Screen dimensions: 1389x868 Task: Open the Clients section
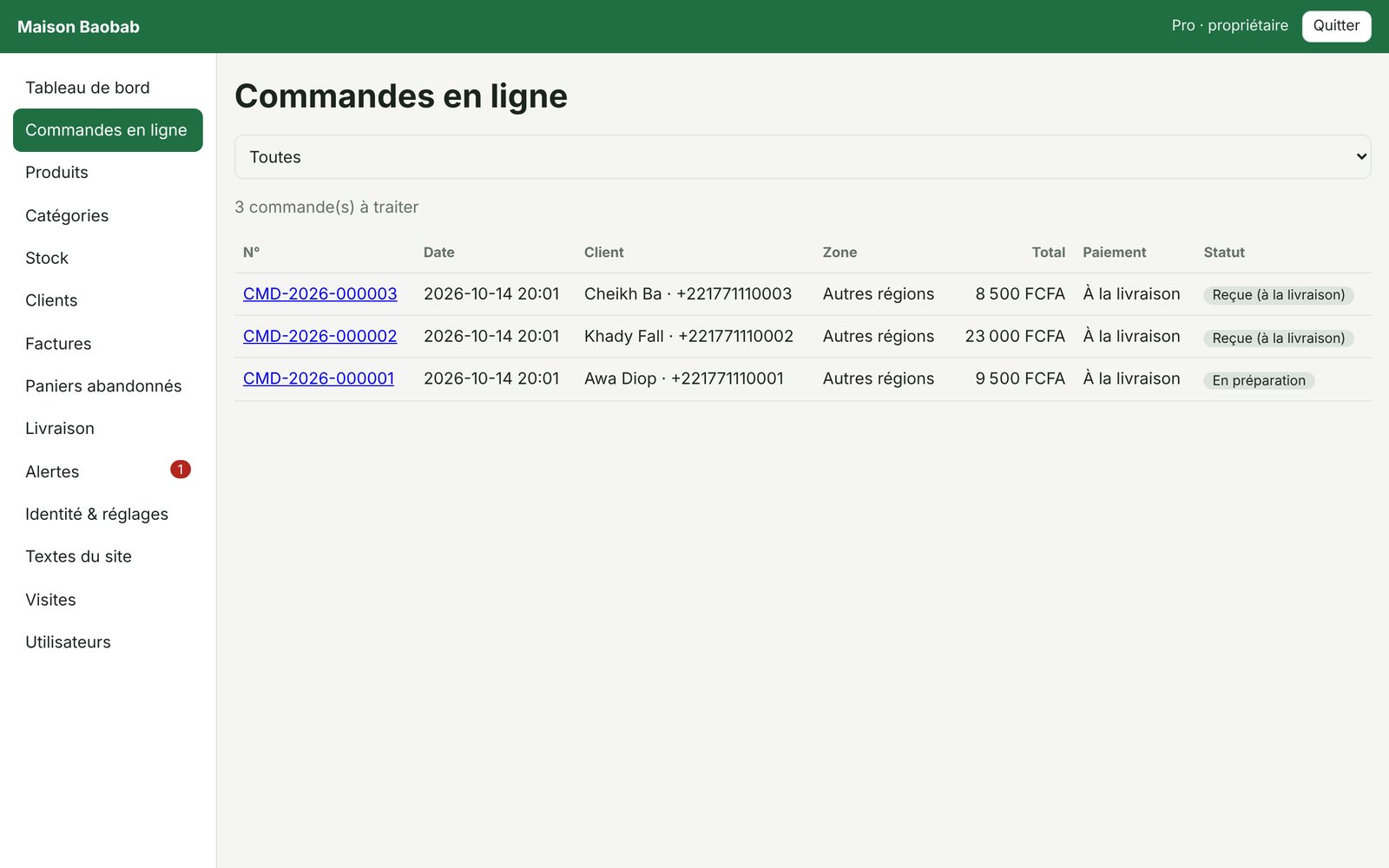(x=108, y=300)
